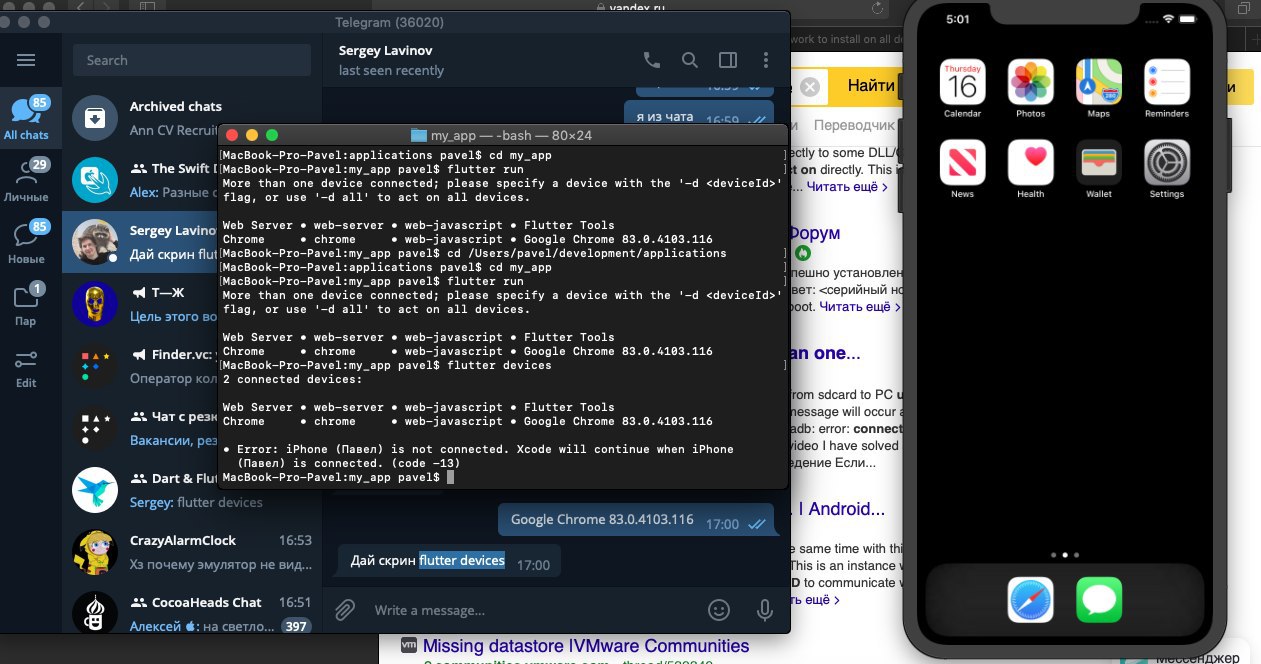Viewport: 1261px width, 664px height.
Task: Start a call with Sergey Lavinov
Action: pos(652,60)
